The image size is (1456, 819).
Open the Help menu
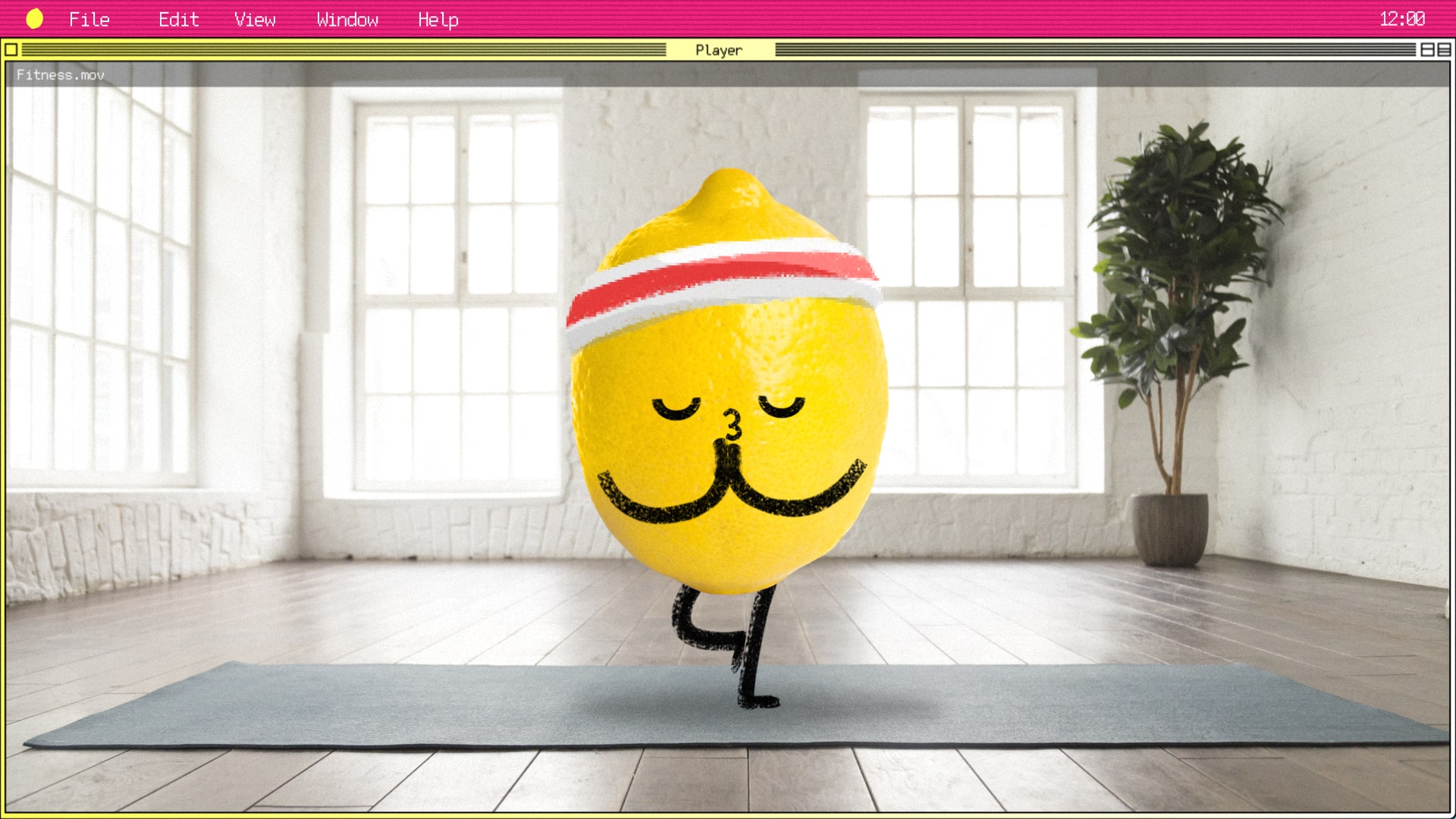coord(438,20)
